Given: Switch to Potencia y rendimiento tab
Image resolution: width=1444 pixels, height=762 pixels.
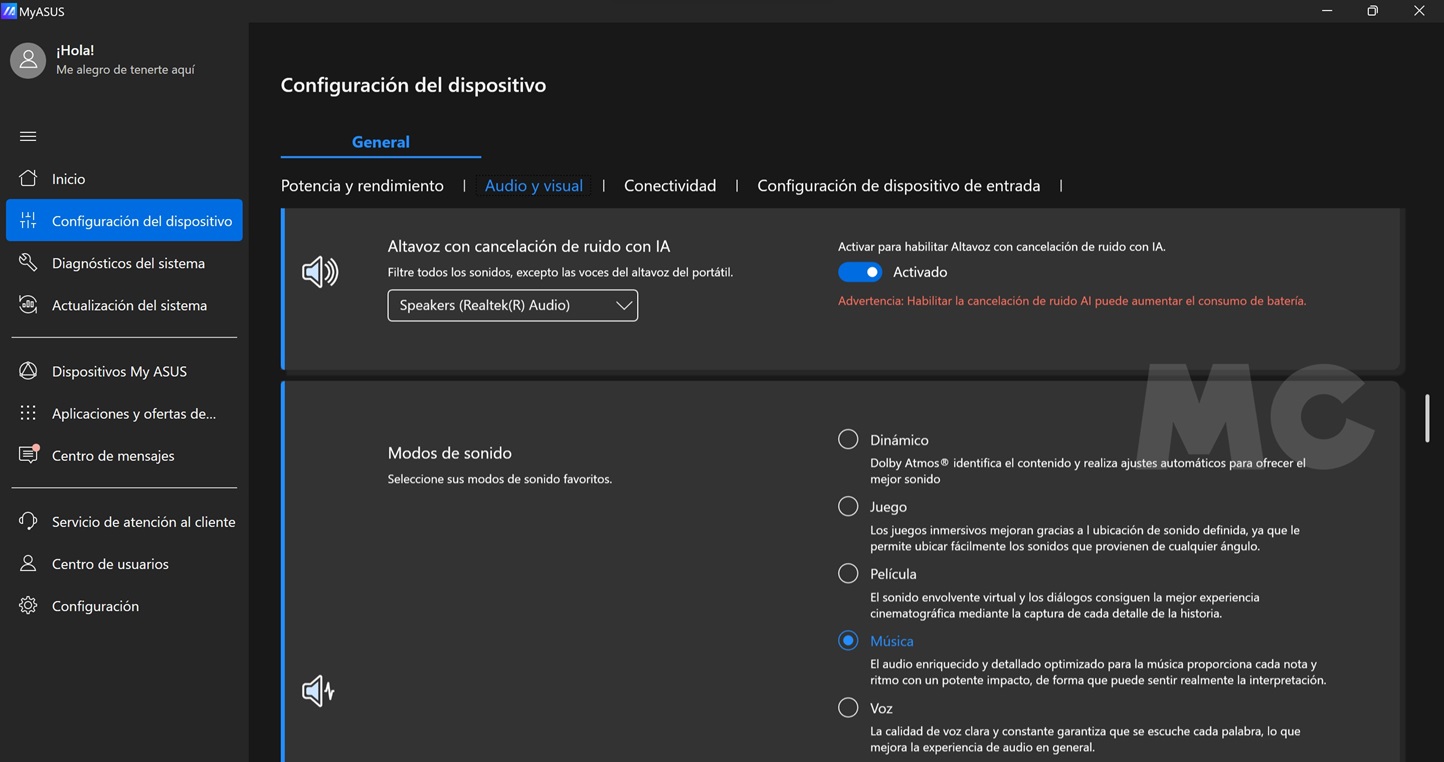Looking at the screenshot, I should [362, 186].
